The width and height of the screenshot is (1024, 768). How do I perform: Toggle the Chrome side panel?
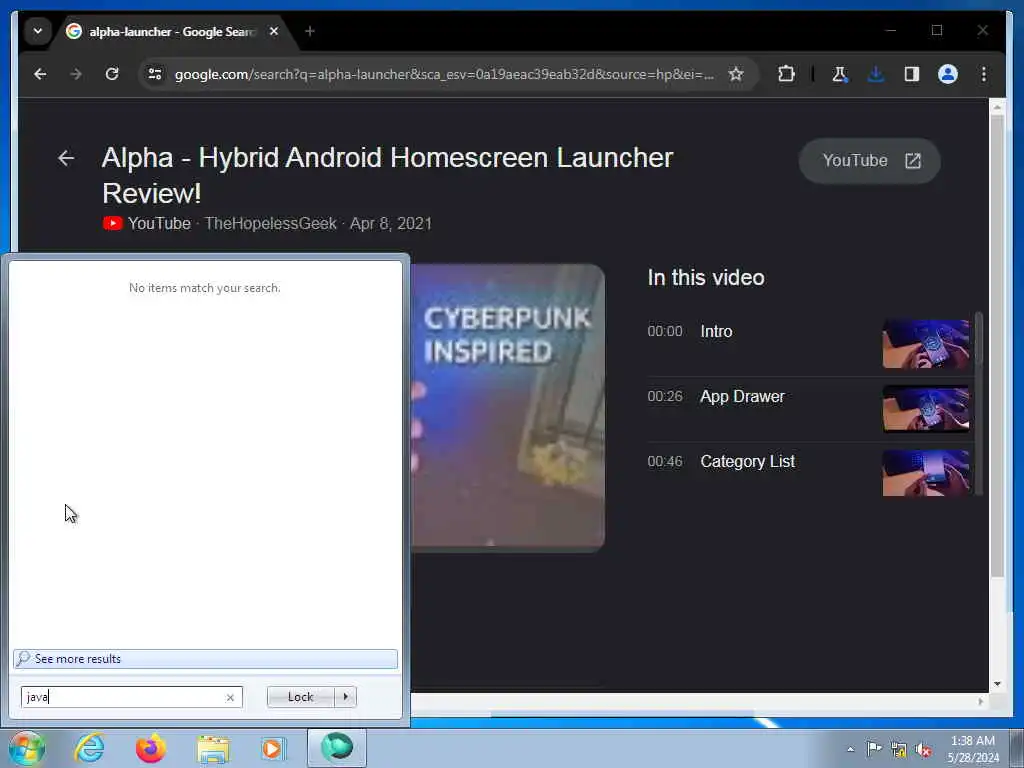(x=912, y=74)
